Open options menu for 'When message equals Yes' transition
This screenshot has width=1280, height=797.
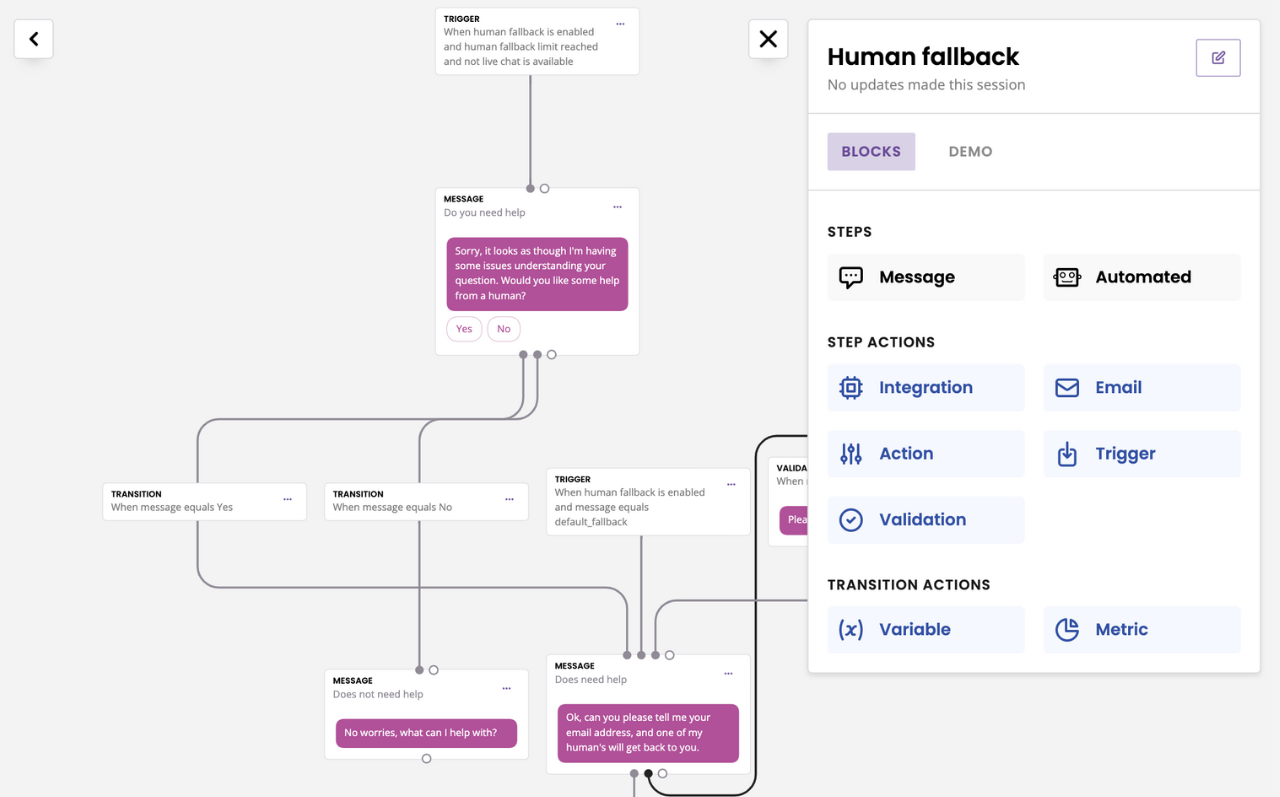coord(287,499)
